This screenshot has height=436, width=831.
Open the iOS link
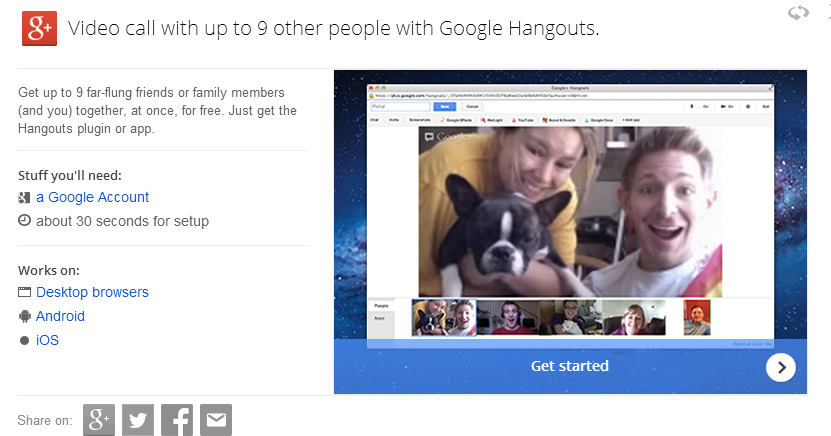click(x=47, y=340)
